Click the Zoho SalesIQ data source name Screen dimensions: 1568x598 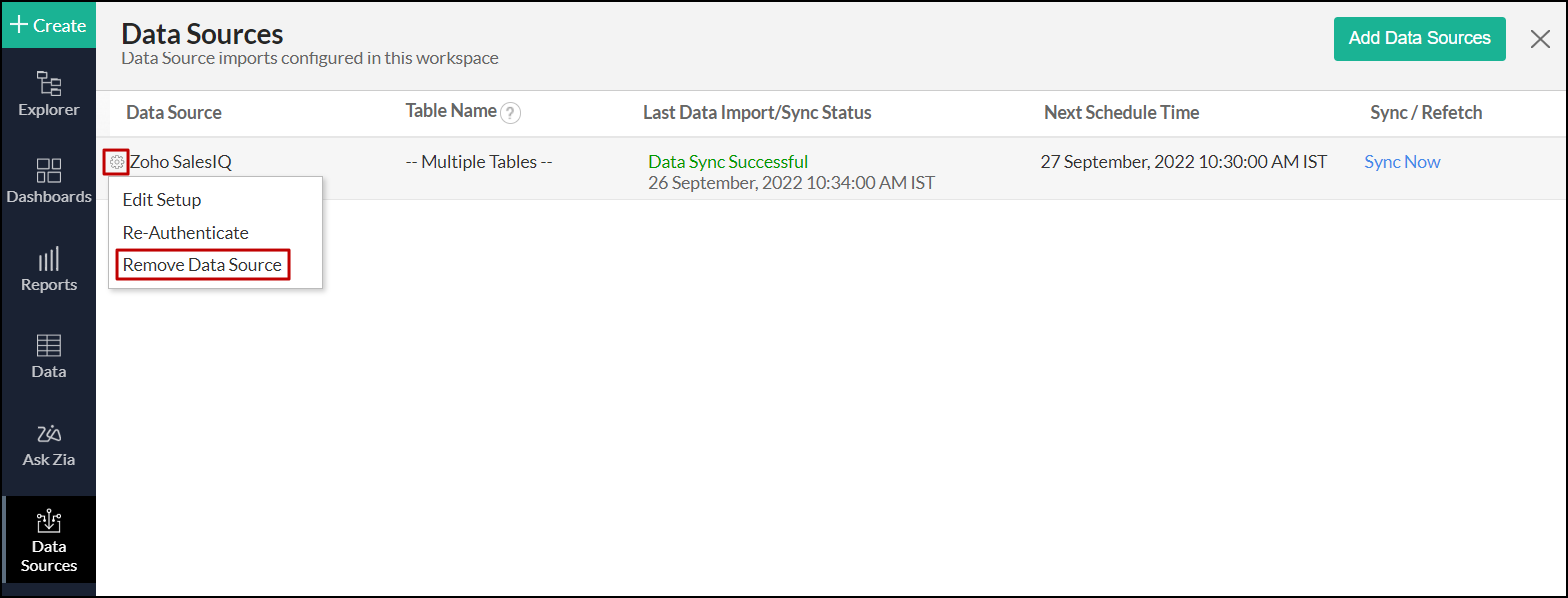pos(181,162)
